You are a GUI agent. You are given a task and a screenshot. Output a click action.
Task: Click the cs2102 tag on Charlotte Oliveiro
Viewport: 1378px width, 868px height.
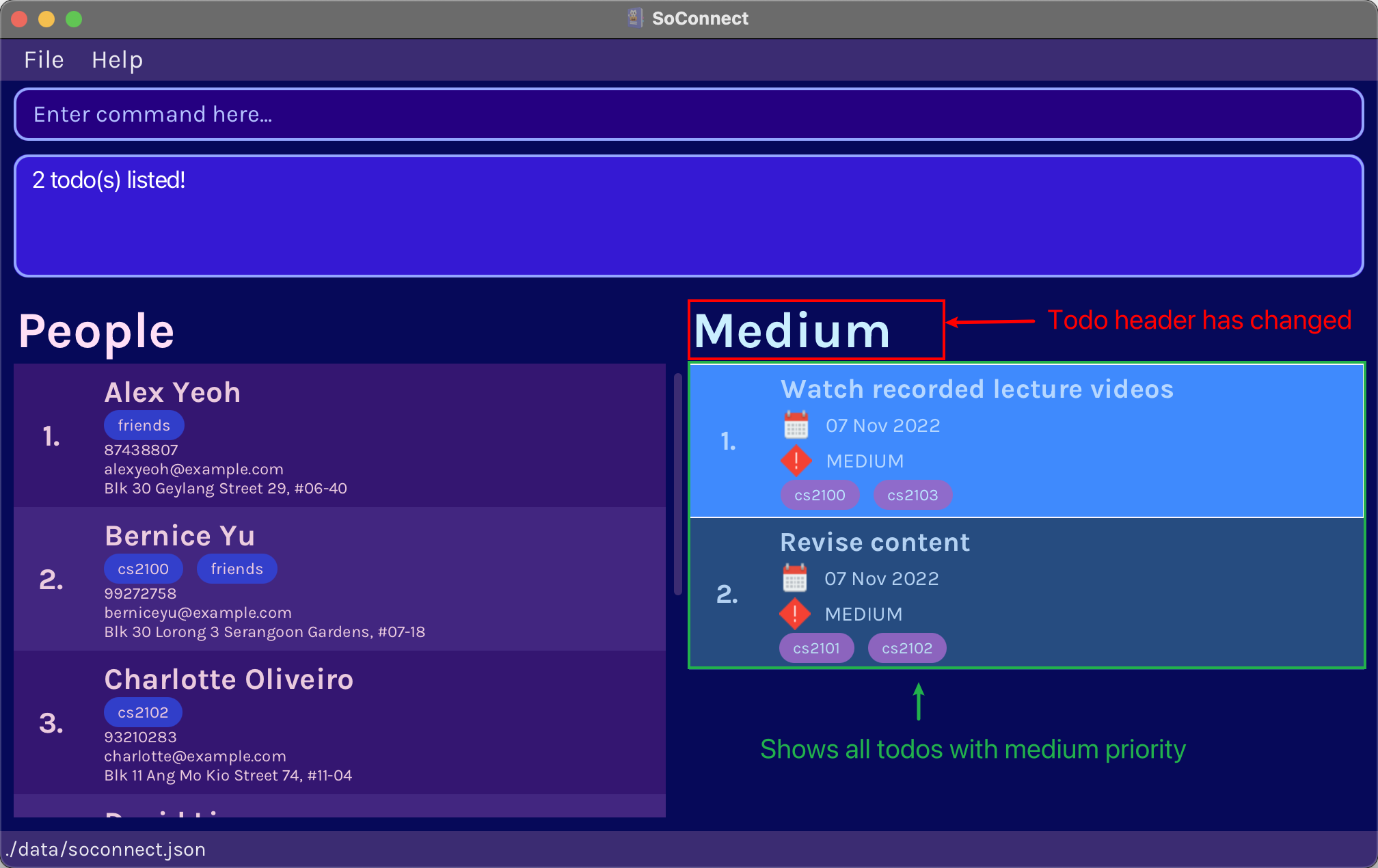pyautogui.click(x=142, y=712)
